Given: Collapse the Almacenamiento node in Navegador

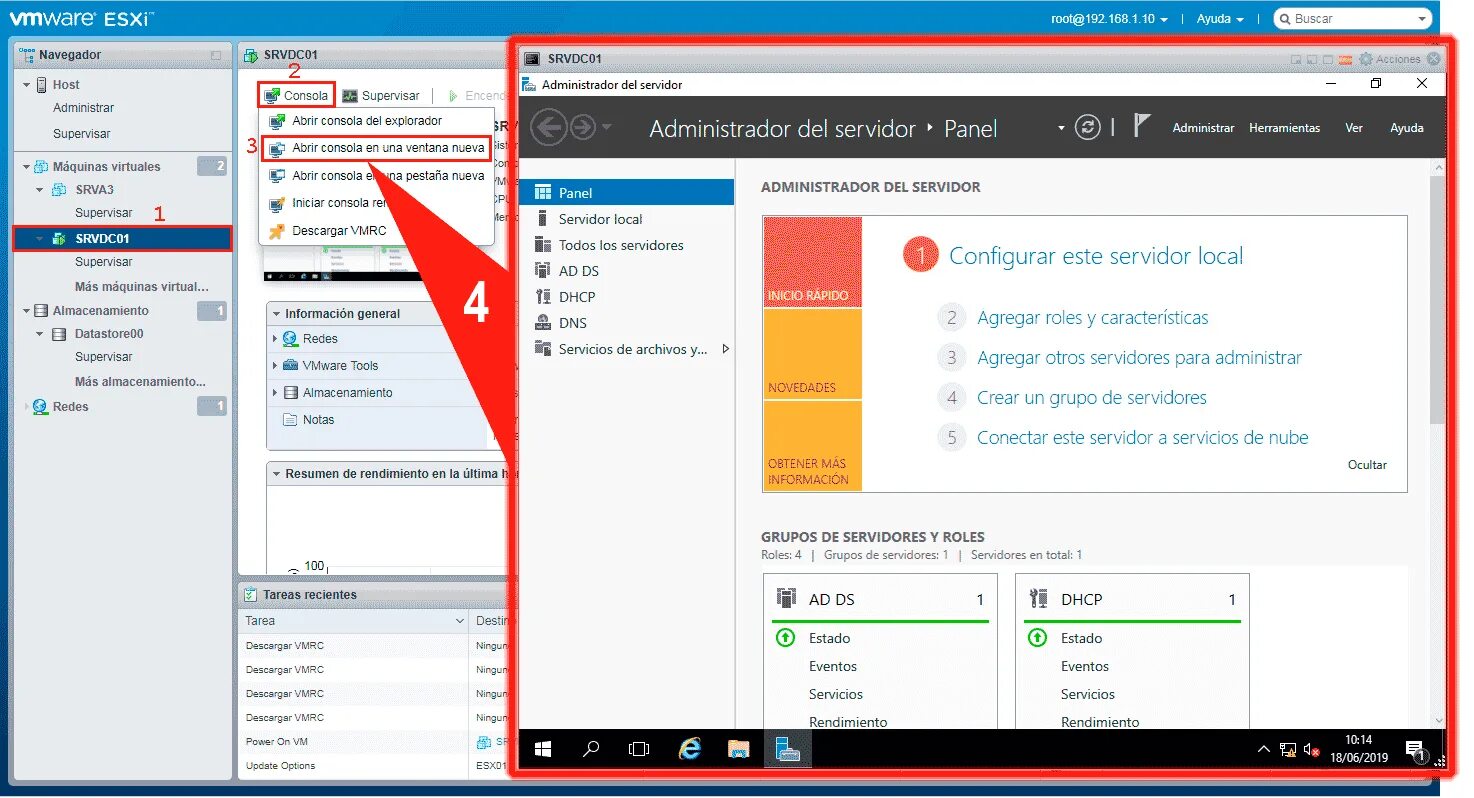Looking at the screenshot, I should pyautogui.click(x=27, y=311).
